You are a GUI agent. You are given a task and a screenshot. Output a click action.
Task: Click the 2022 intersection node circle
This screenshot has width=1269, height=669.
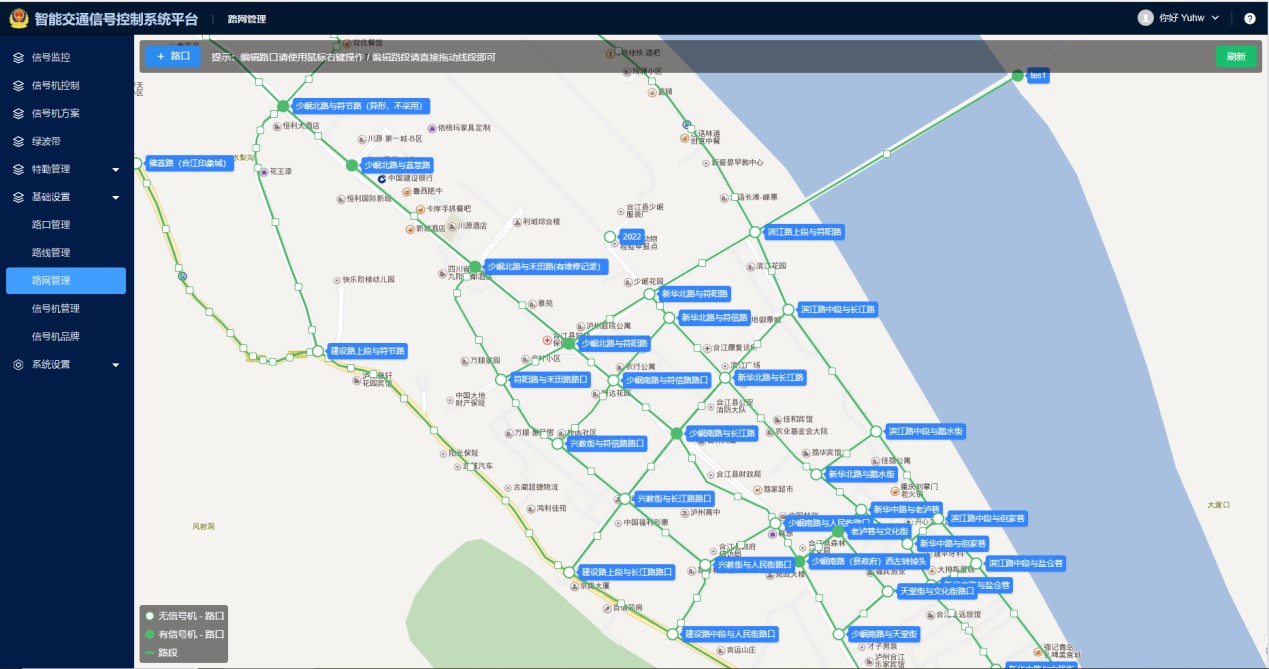(610, 237)
